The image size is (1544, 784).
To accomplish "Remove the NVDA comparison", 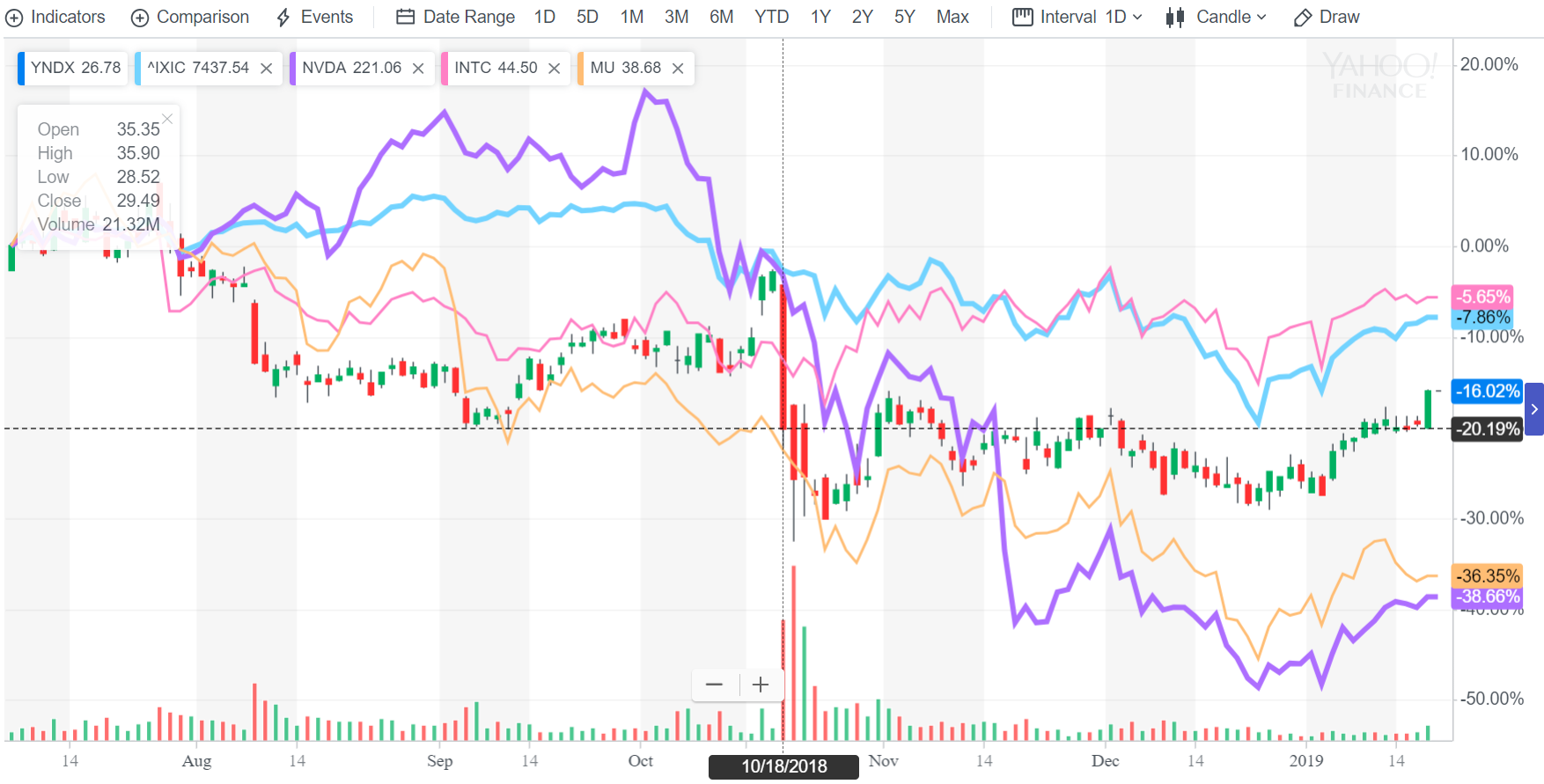I will (418, 69).
